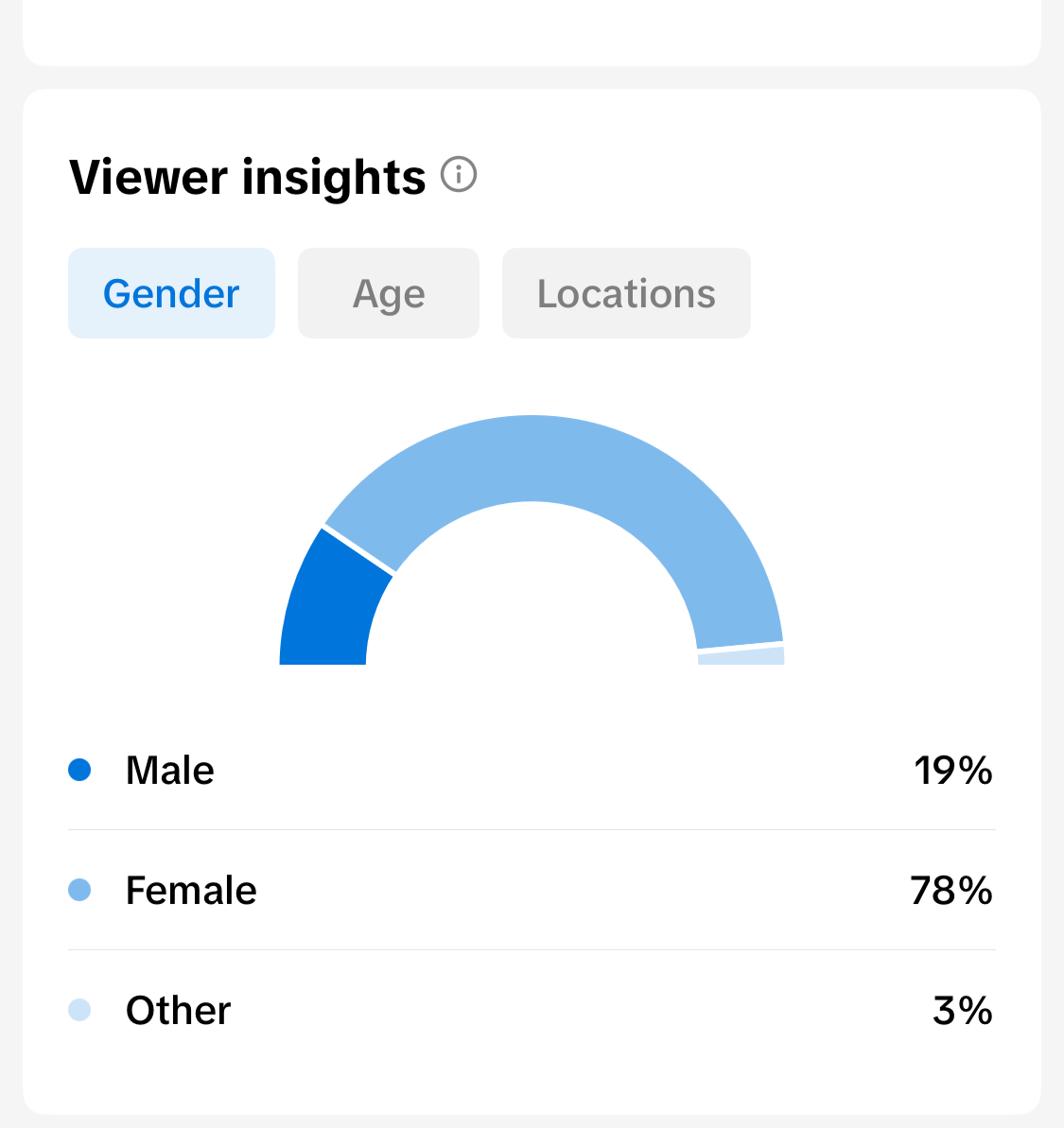Click the divider line below Male row
Screen dimensions: 1064x1128
pos(532,829)
